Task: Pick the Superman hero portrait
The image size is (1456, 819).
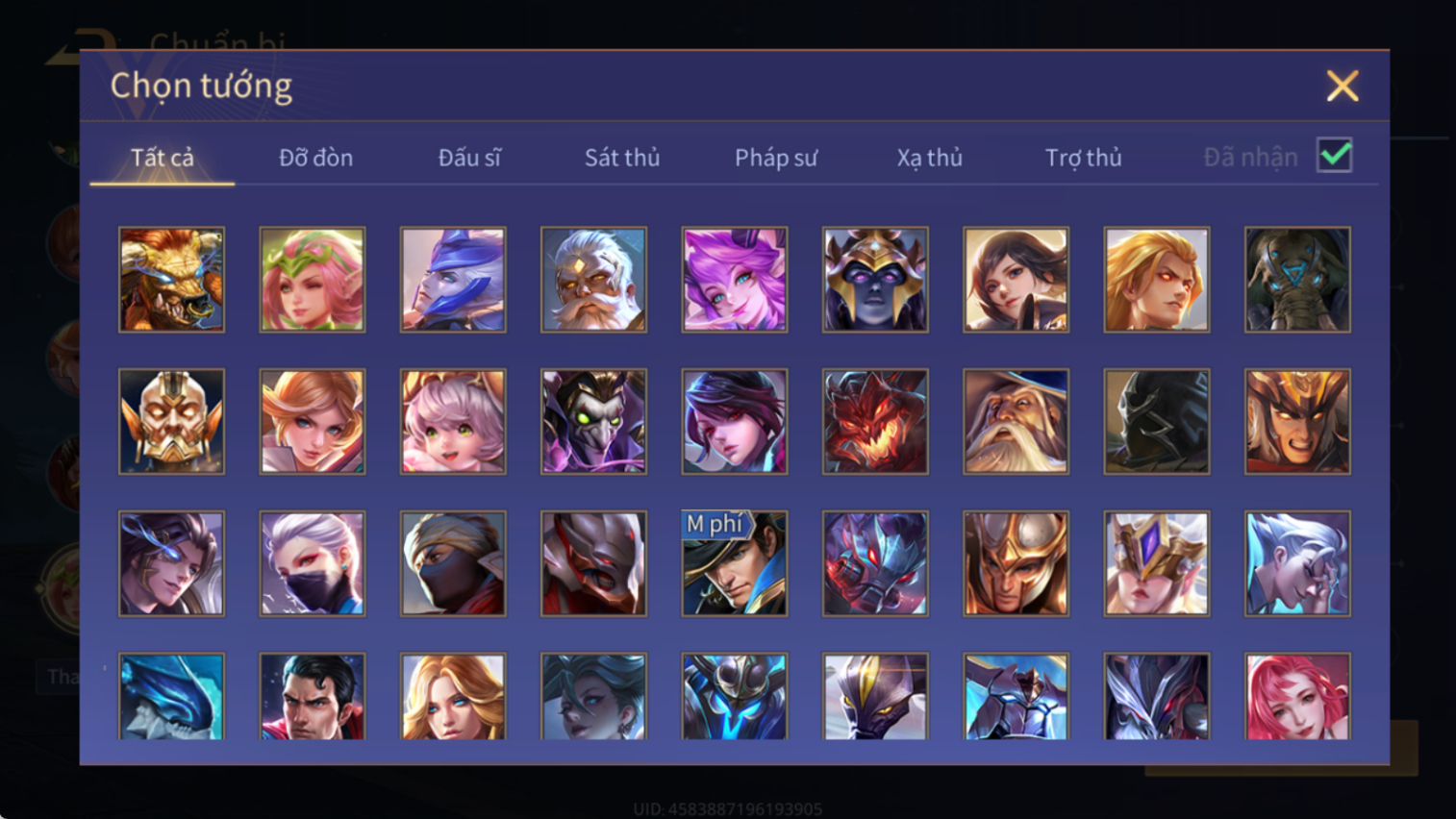Action: pos(313,697)
